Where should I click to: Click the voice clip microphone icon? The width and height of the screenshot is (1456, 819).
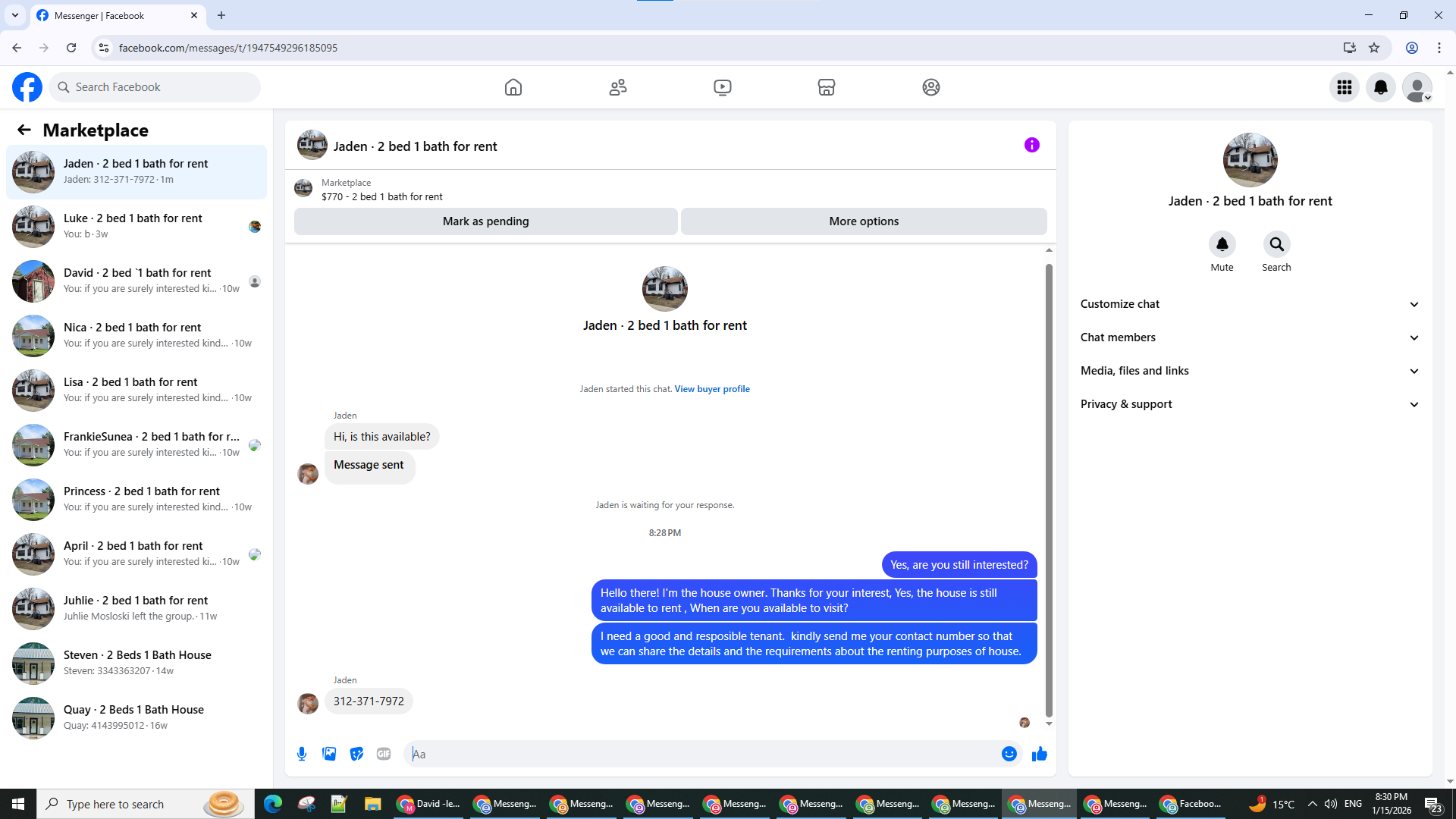tap(302, 754)
